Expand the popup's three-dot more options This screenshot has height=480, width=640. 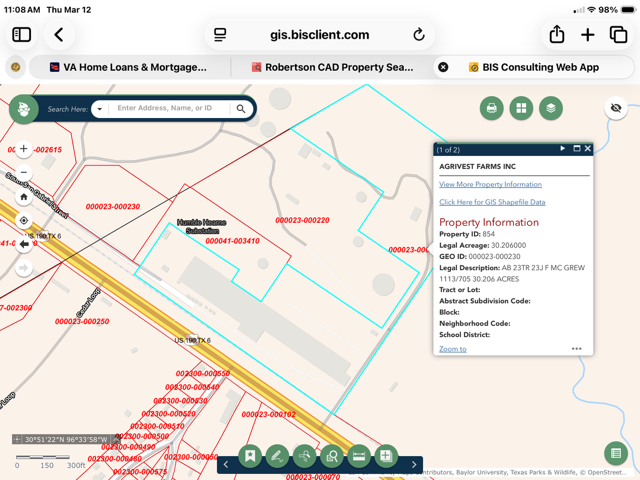576,349
